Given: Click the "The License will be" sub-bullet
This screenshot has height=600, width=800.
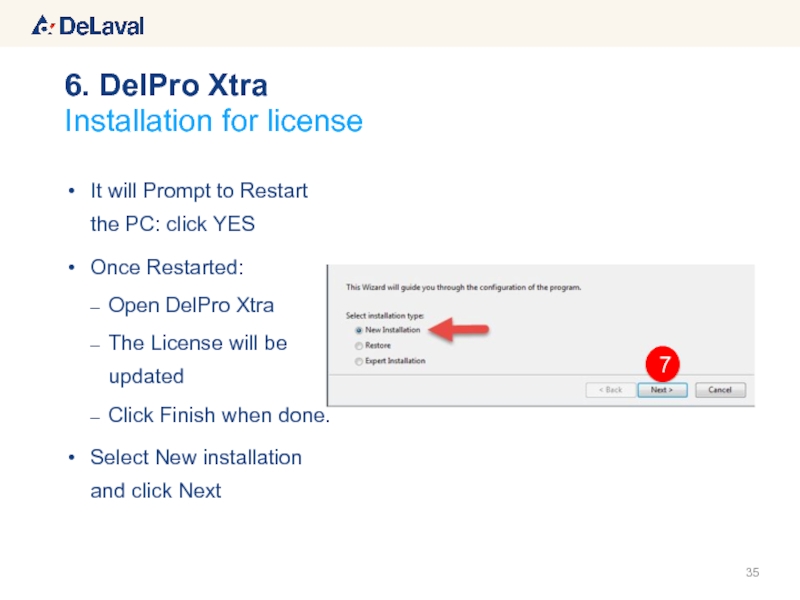Looking at the screenshot, I should pos(197,343).
